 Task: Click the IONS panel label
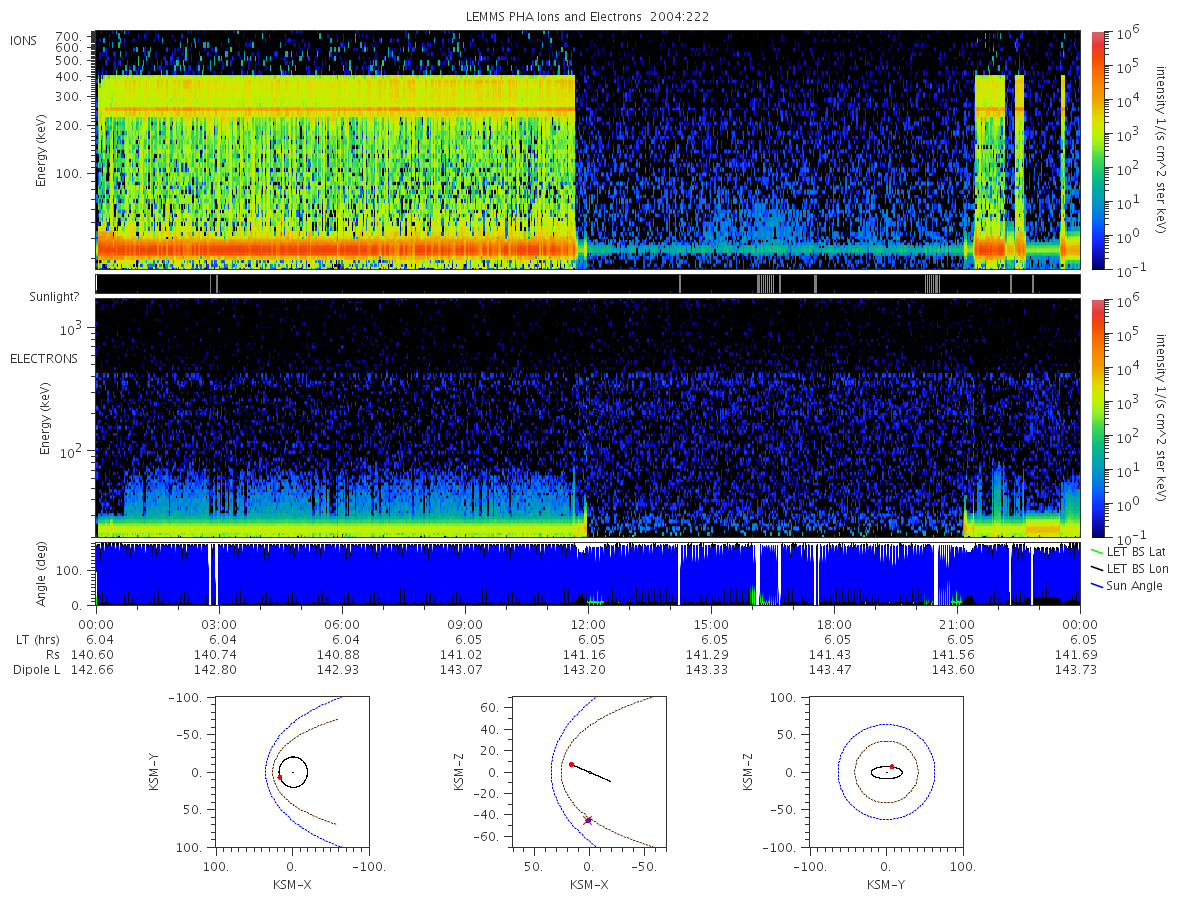click(x=24, y=41)
